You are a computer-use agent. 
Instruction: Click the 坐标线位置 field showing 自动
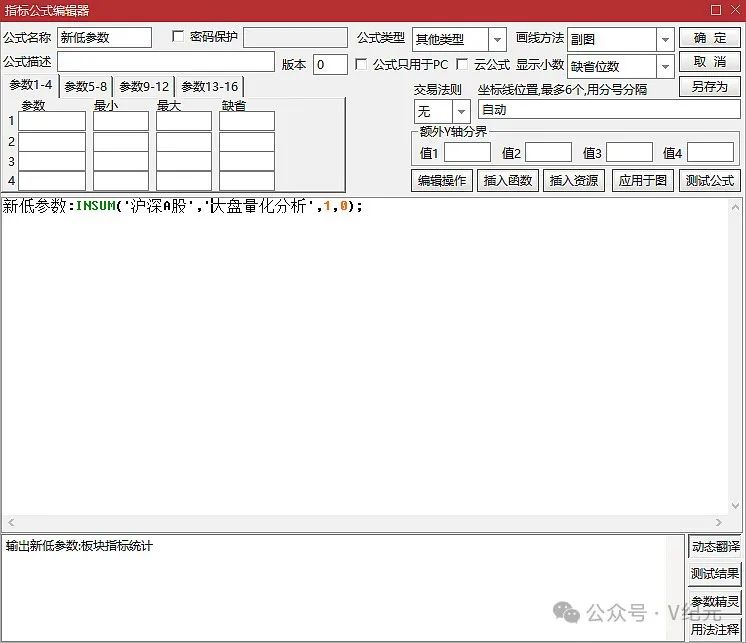[609, 110]
